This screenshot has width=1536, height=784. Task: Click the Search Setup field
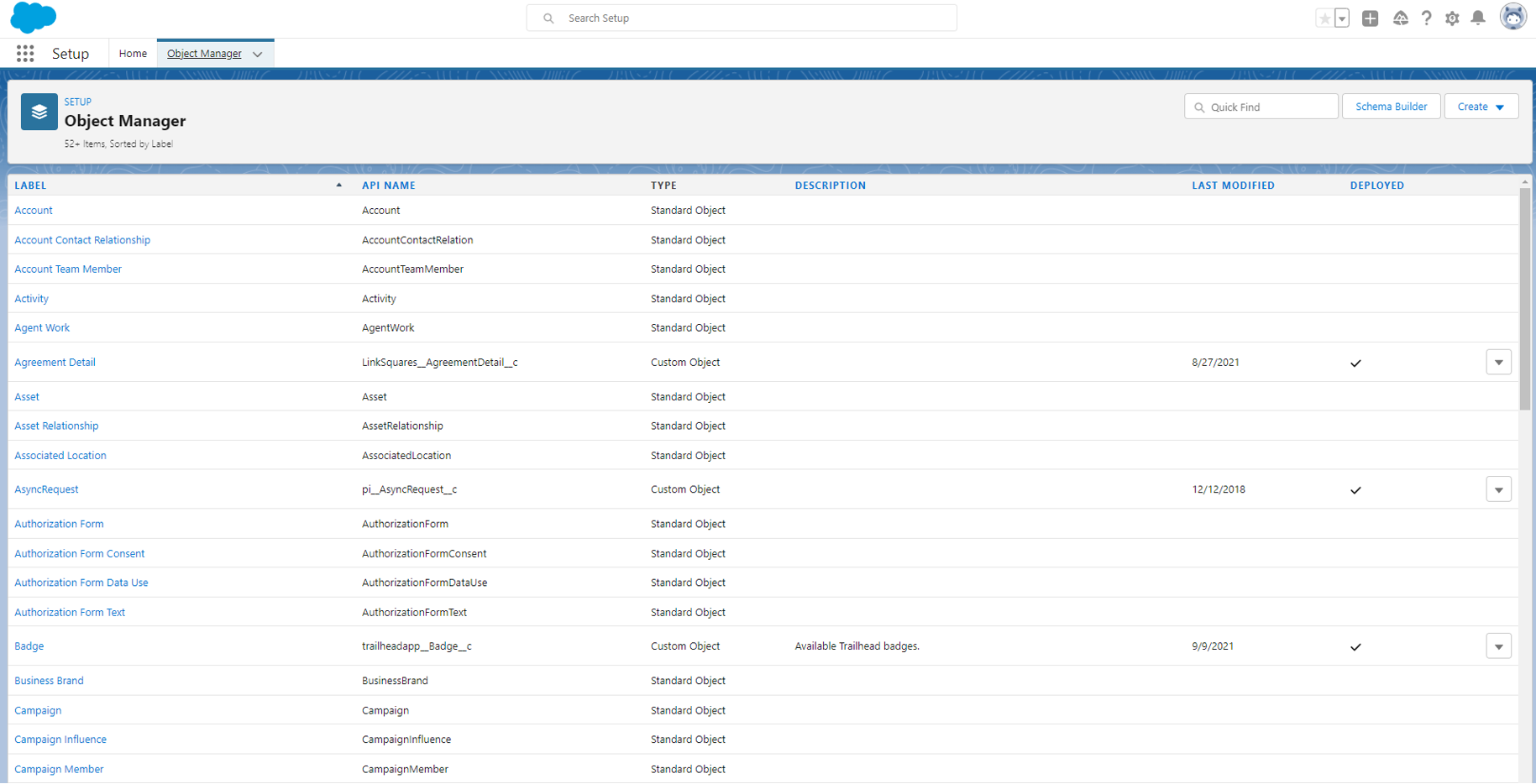742,18
